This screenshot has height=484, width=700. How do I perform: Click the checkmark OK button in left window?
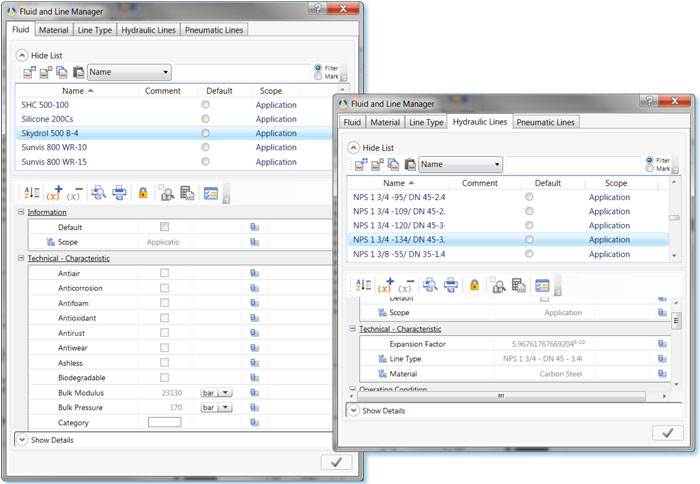tap(337, 463)
